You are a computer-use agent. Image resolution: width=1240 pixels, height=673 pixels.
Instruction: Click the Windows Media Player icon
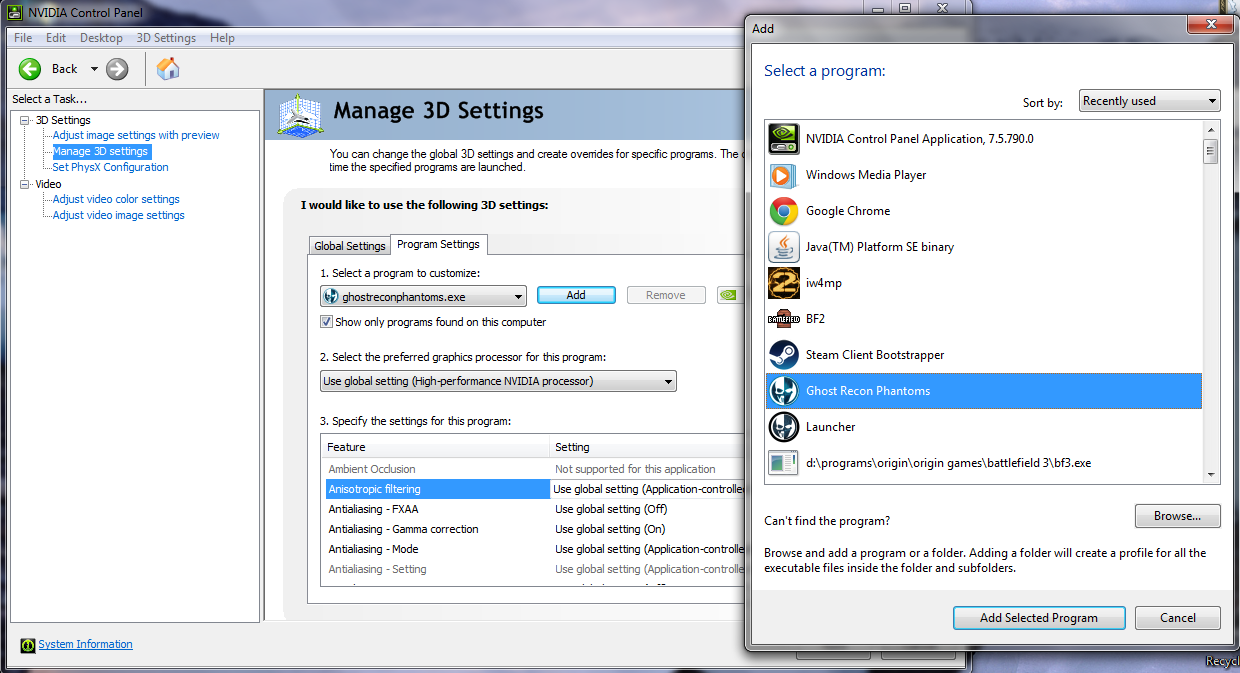tap(783, 175)
